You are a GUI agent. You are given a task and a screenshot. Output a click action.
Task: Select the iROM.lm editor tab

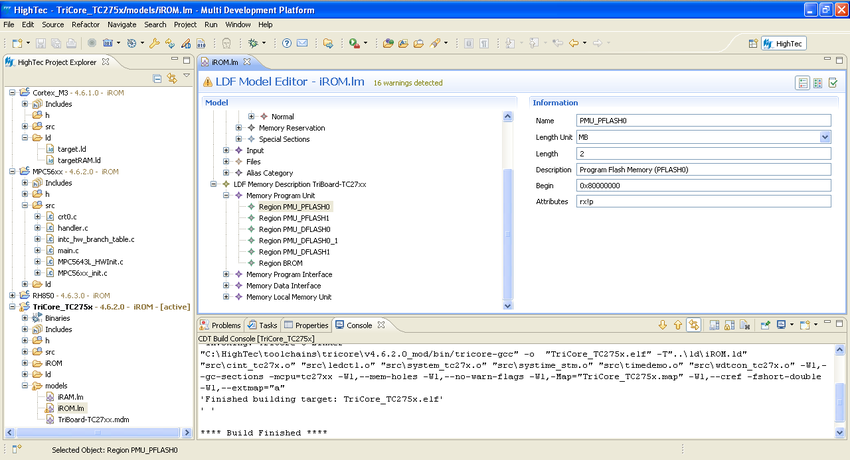[x=224, y=62]
